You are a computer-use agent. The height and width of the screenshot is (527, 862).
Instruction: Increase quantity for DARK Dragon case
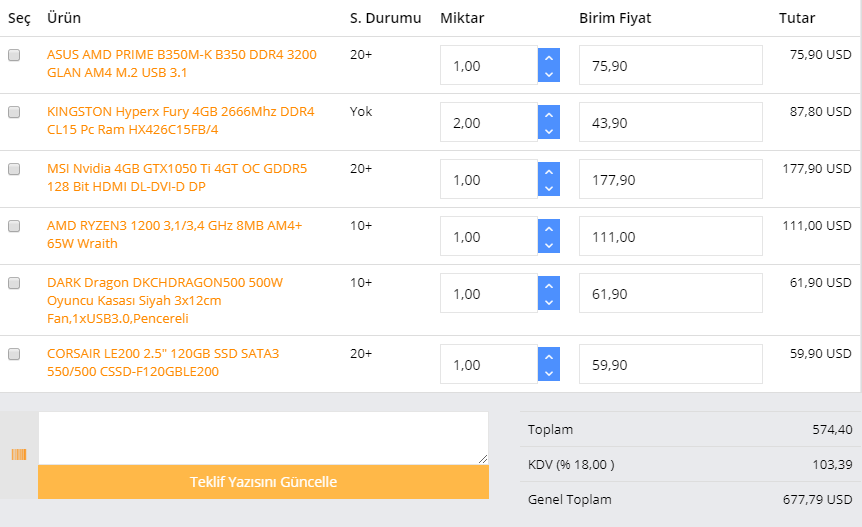548,285
